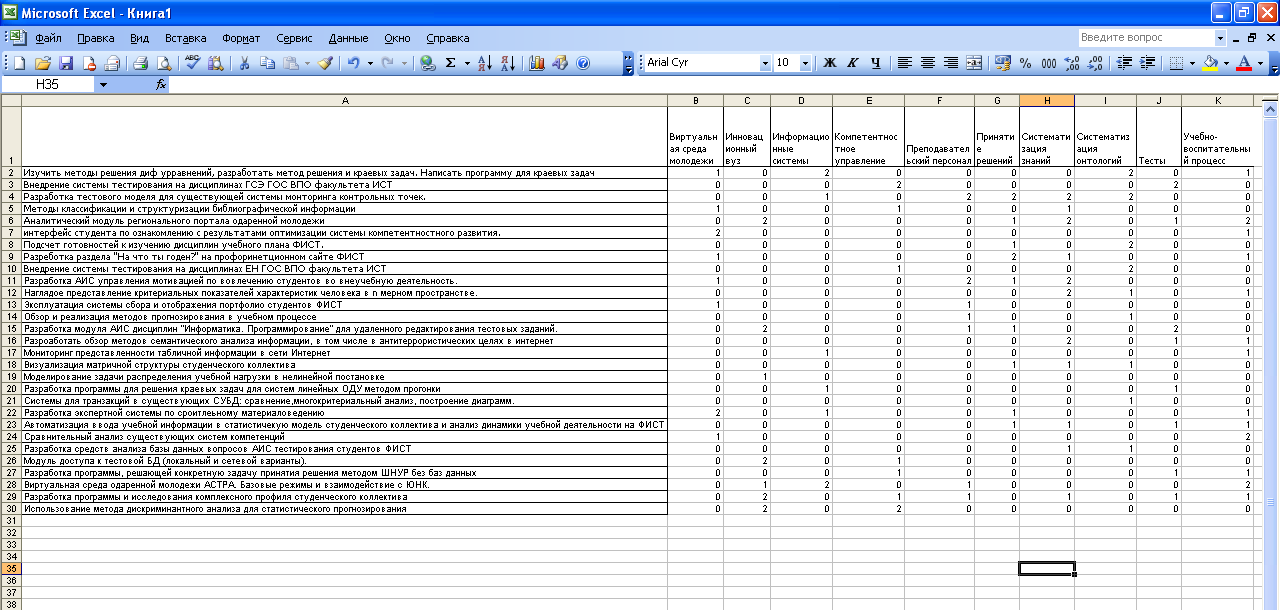Activate the Format Painter brush

tap(326, 62)
